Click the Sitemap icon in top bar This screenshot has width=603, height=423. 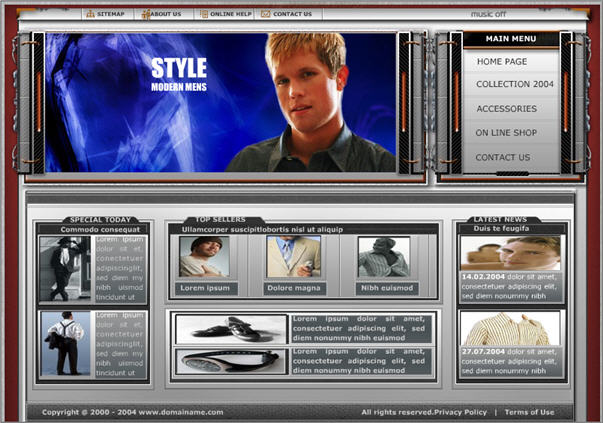(90, 15)
